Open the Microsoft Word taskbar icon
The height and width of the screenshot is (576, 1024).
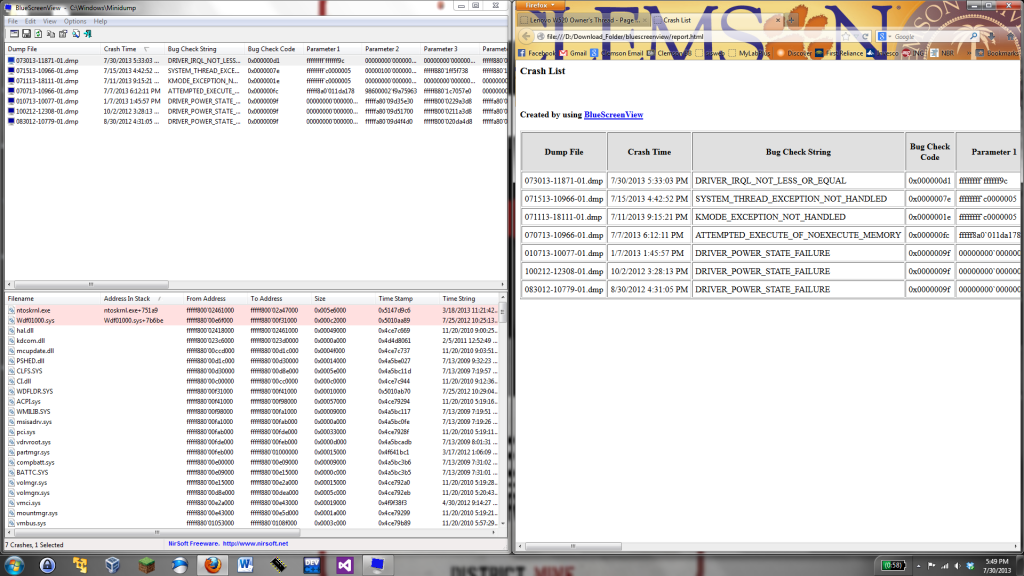point(246,565)
